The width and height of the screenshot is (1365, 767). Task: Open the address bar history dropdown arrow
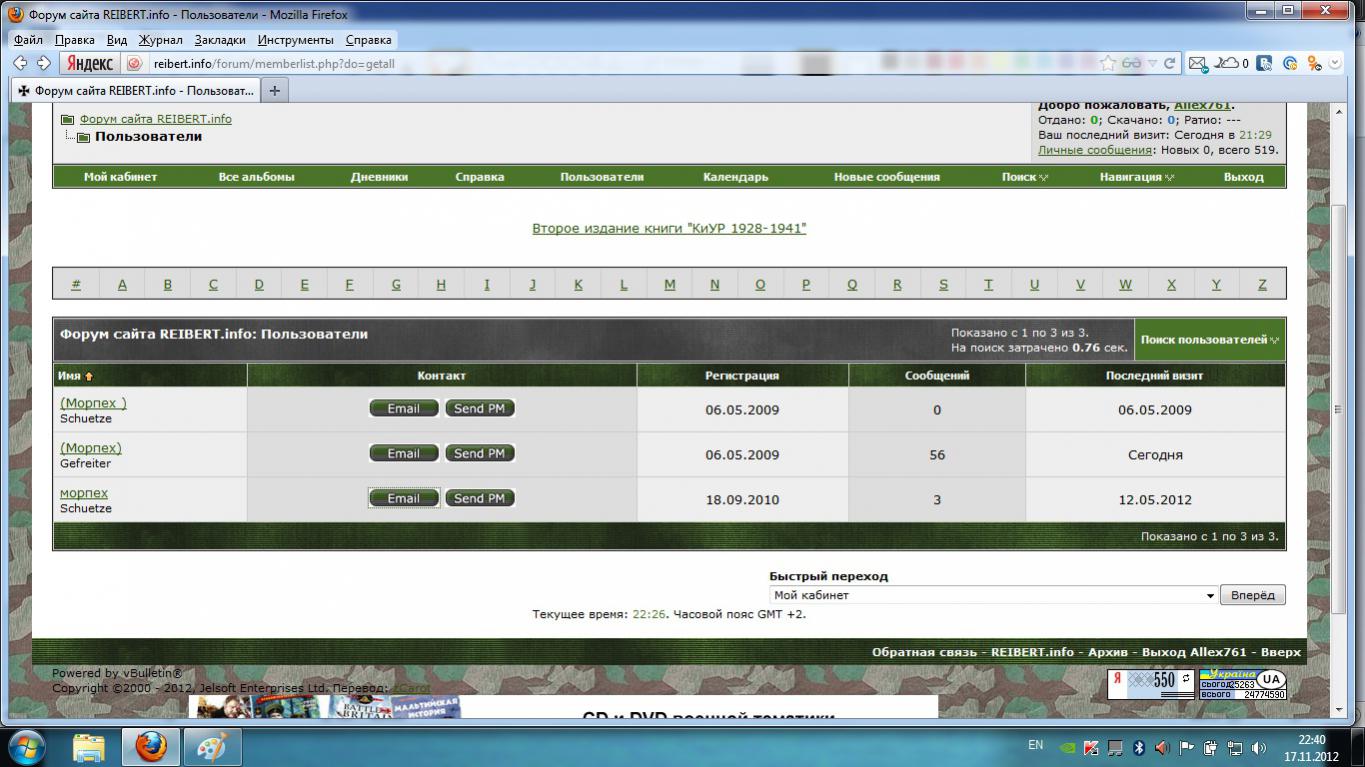click(x=1152, y=63)
